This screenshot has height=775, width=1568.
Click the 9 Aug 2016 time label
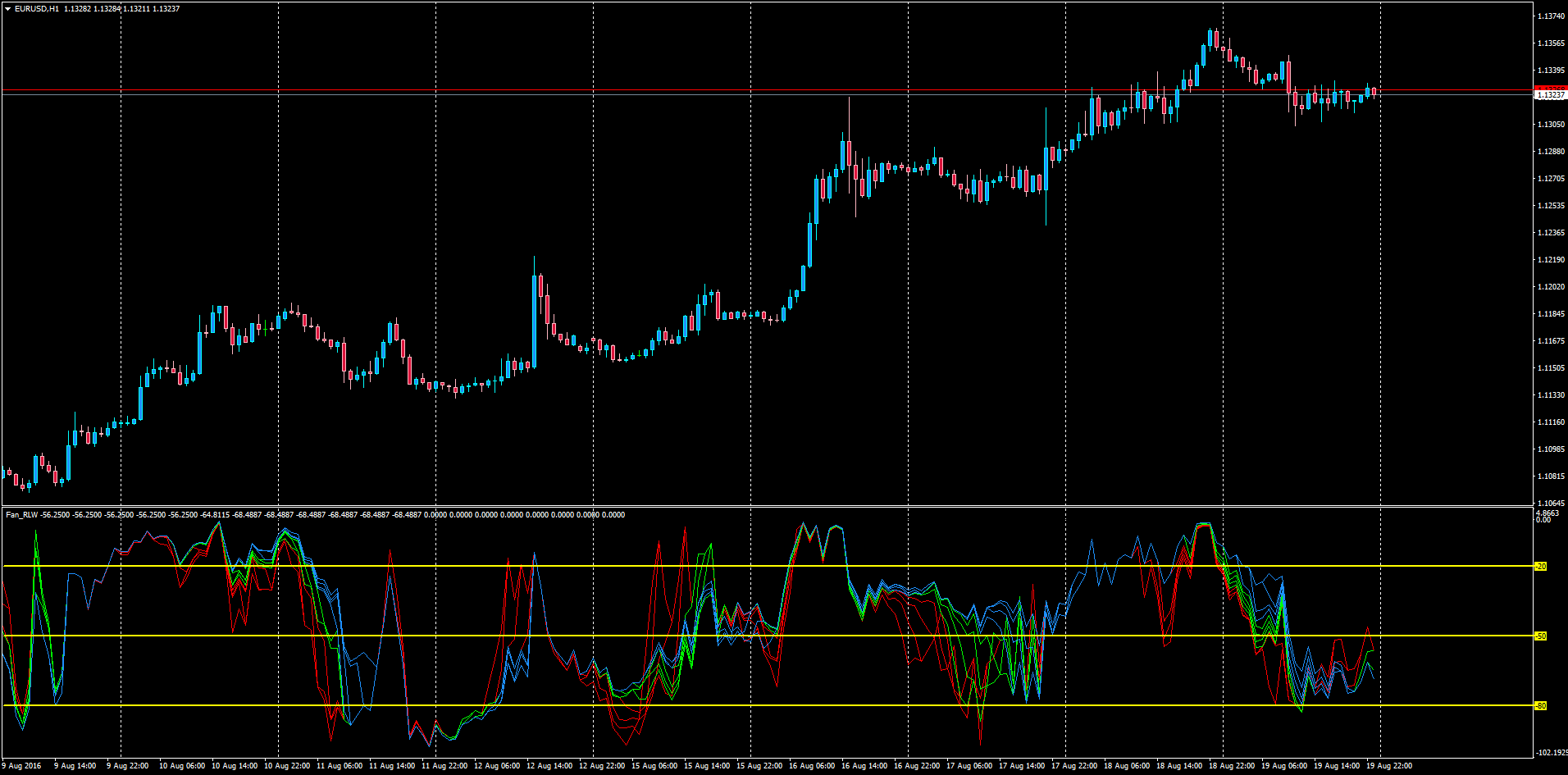[21, 766]
